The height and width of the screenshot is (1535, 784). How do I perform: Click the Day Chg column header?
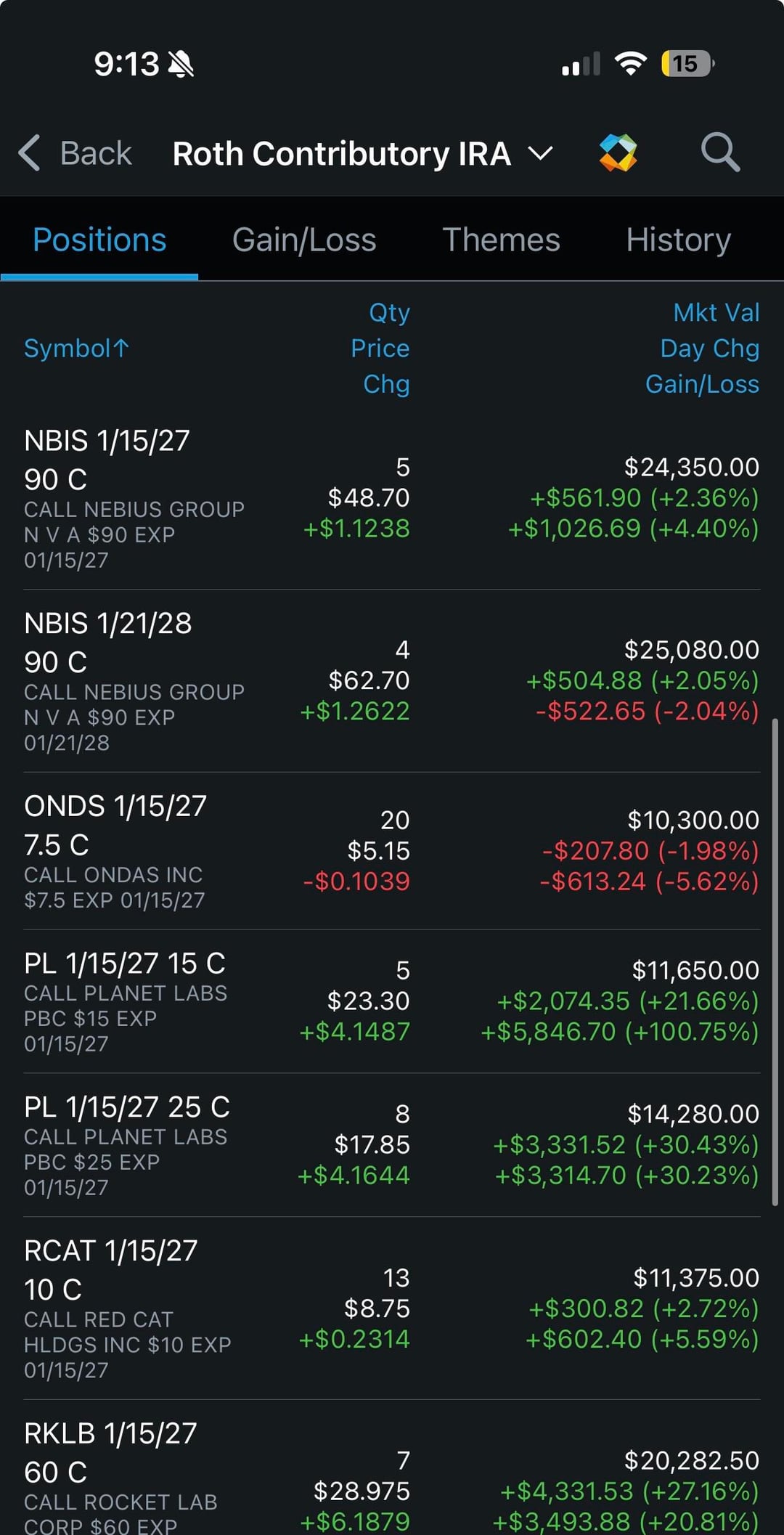click(709, 349)
